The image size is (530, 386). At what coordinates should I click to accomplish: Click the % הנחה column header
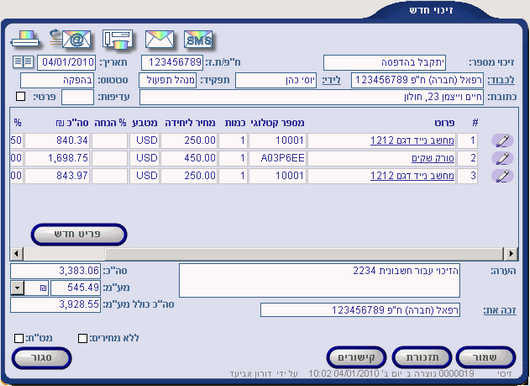click(x=110, y=123)
